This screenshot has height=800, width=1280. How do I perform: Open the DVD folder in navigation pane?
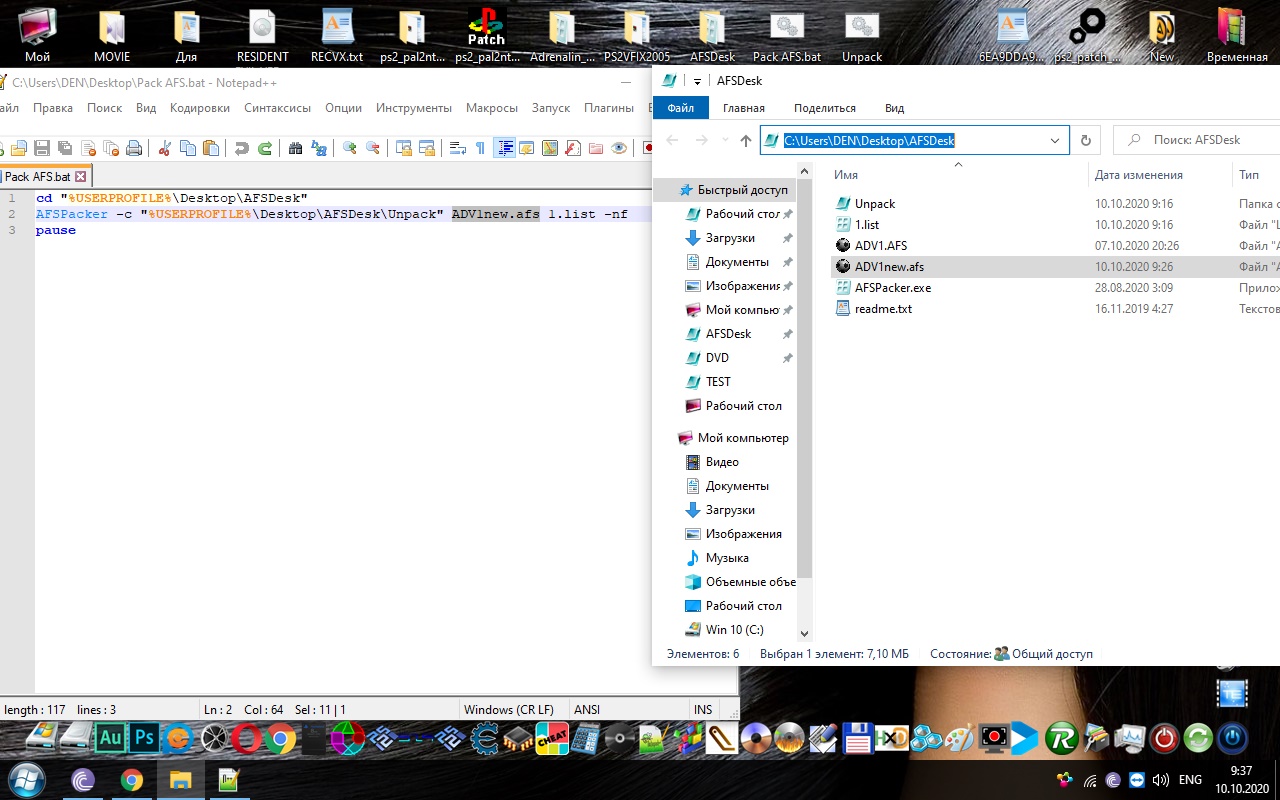tap(717, 358)
